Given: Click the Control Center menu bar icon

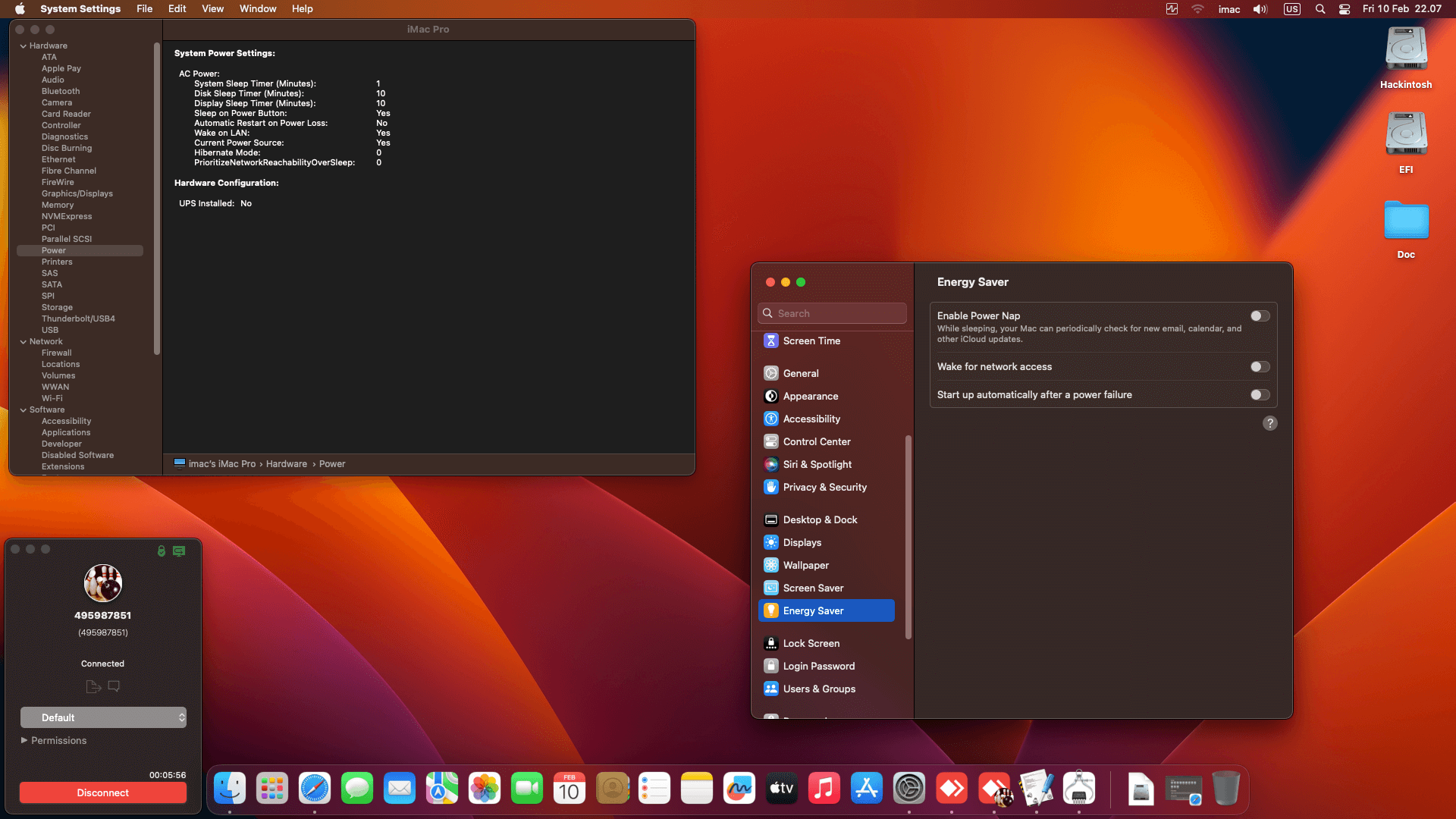Looking at the screenshot, I should 1344,9.
